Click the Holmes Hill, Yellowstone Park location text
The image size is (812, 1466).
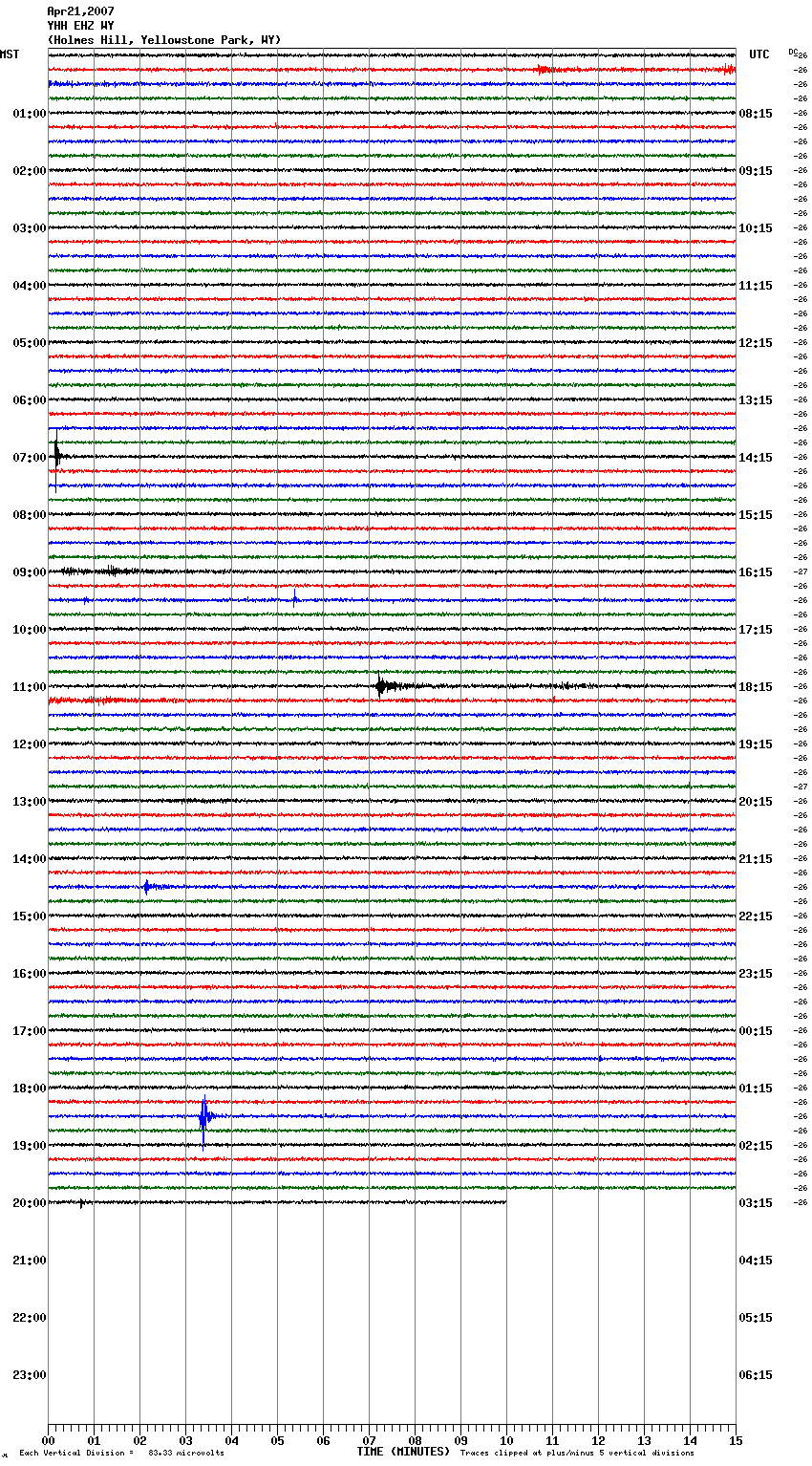click(164, 40)
